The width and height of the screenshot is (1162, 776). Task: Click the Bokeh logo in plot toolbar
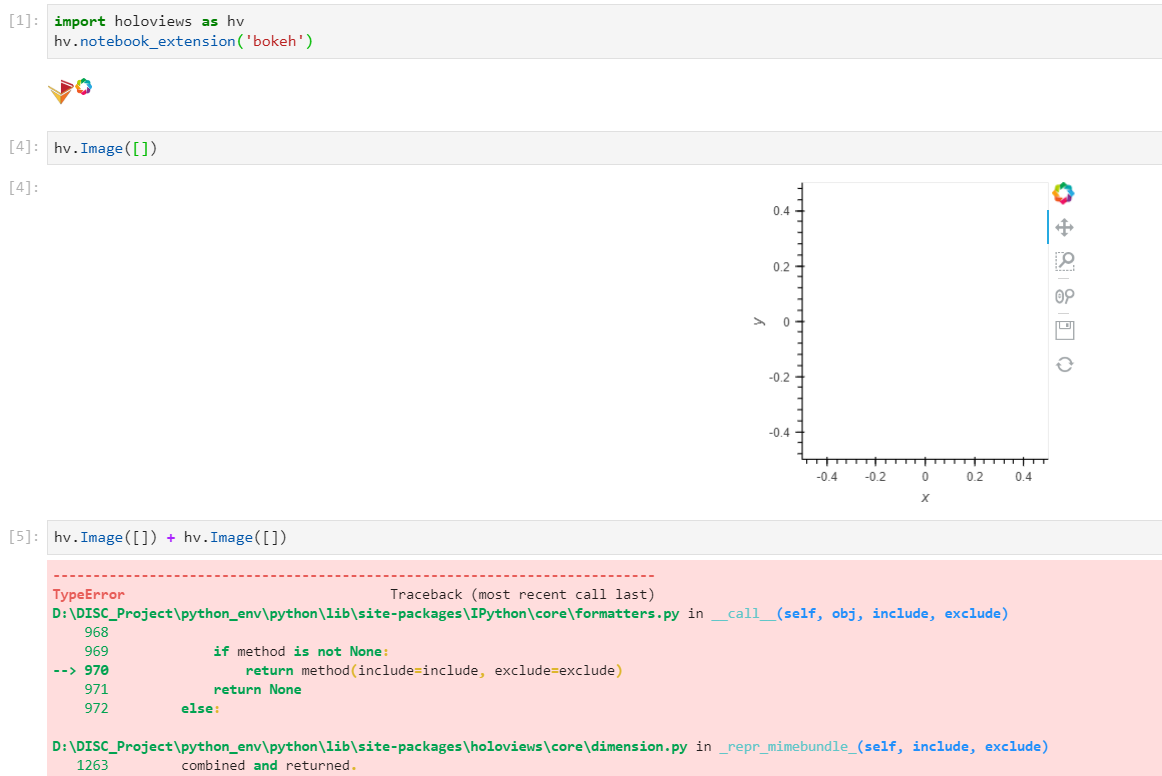[1063, 193]
